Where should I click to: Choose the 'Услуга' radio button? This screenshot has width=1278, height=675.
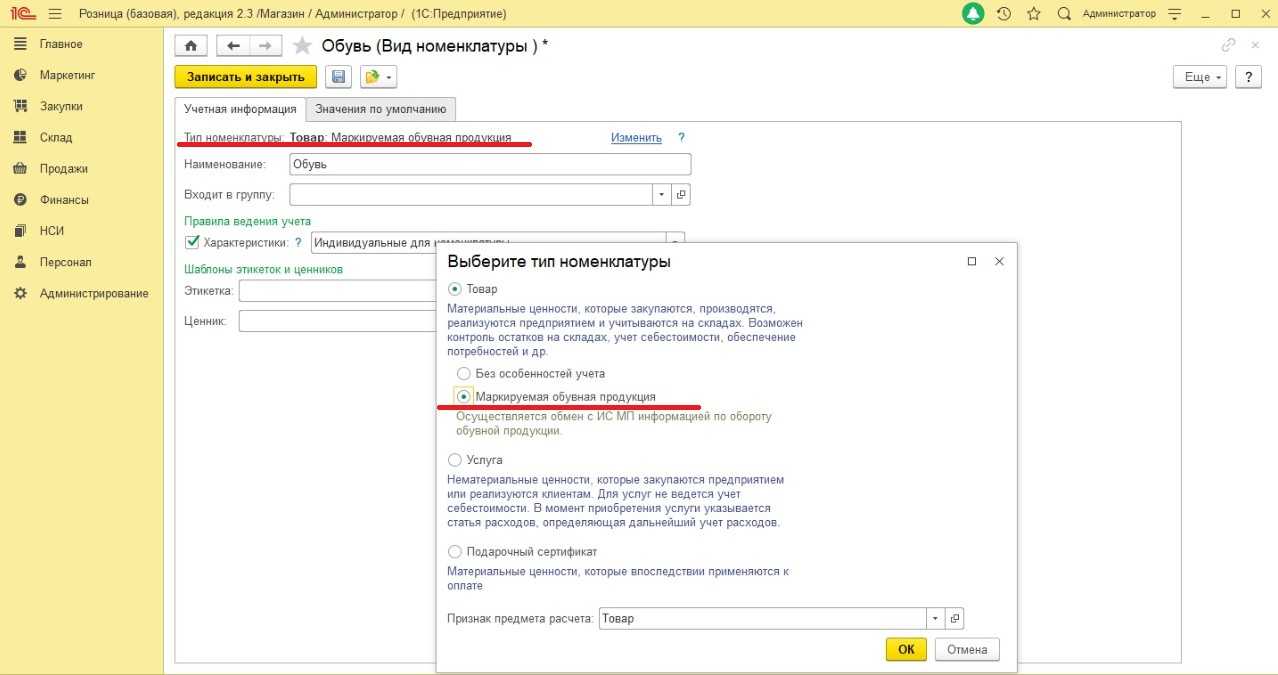[x=455, y=460]
